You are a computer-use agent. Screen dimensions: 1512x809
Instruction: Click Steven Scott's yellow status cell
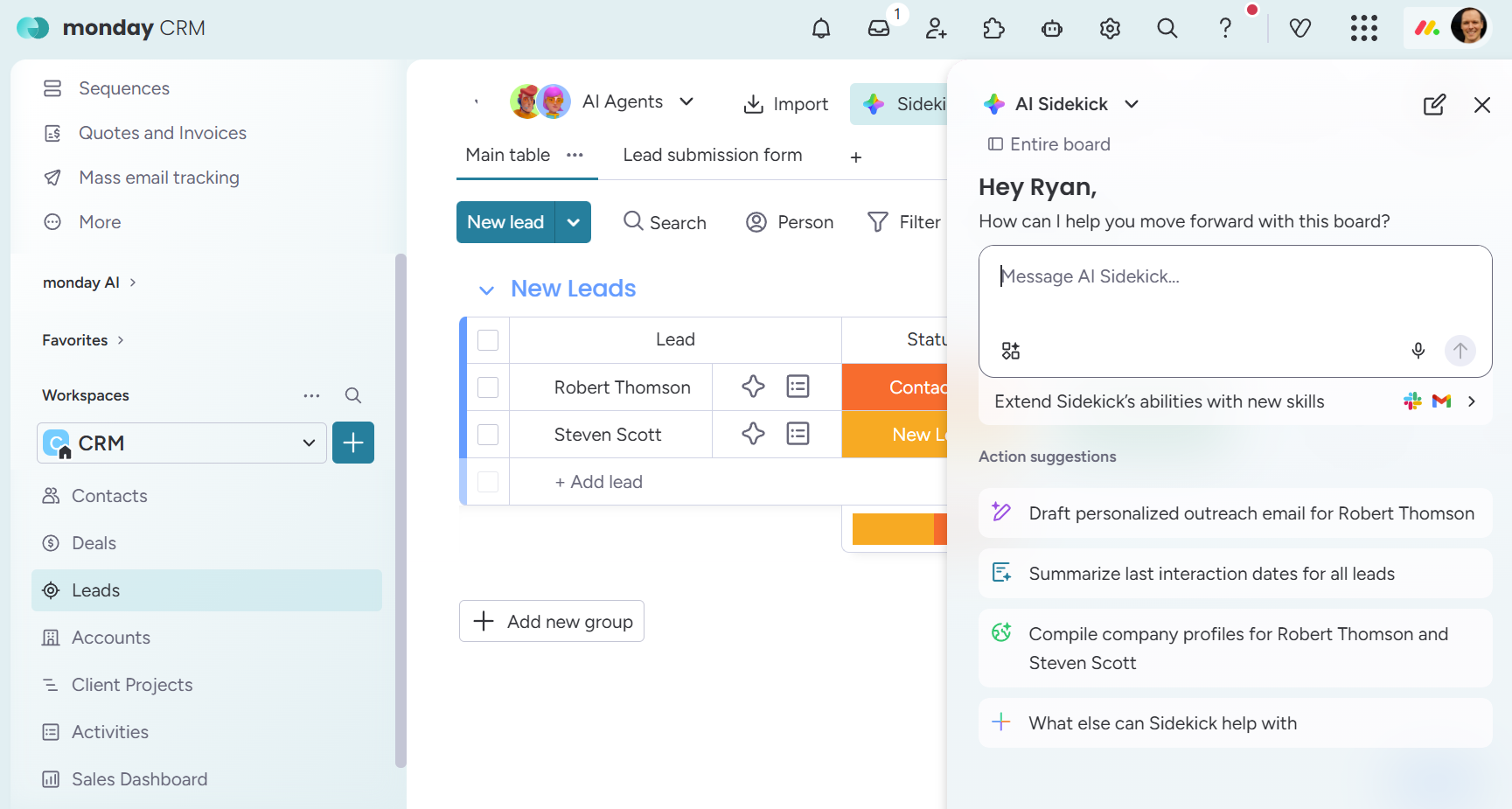(895, 435)
